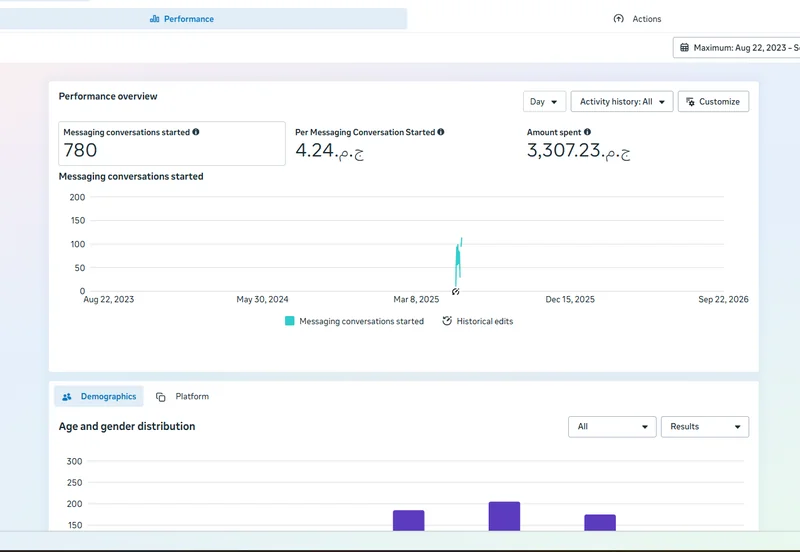Click the historical edit marker on chart axis
Viewport: 800px width, 552px height.
(x=456, y=291)
